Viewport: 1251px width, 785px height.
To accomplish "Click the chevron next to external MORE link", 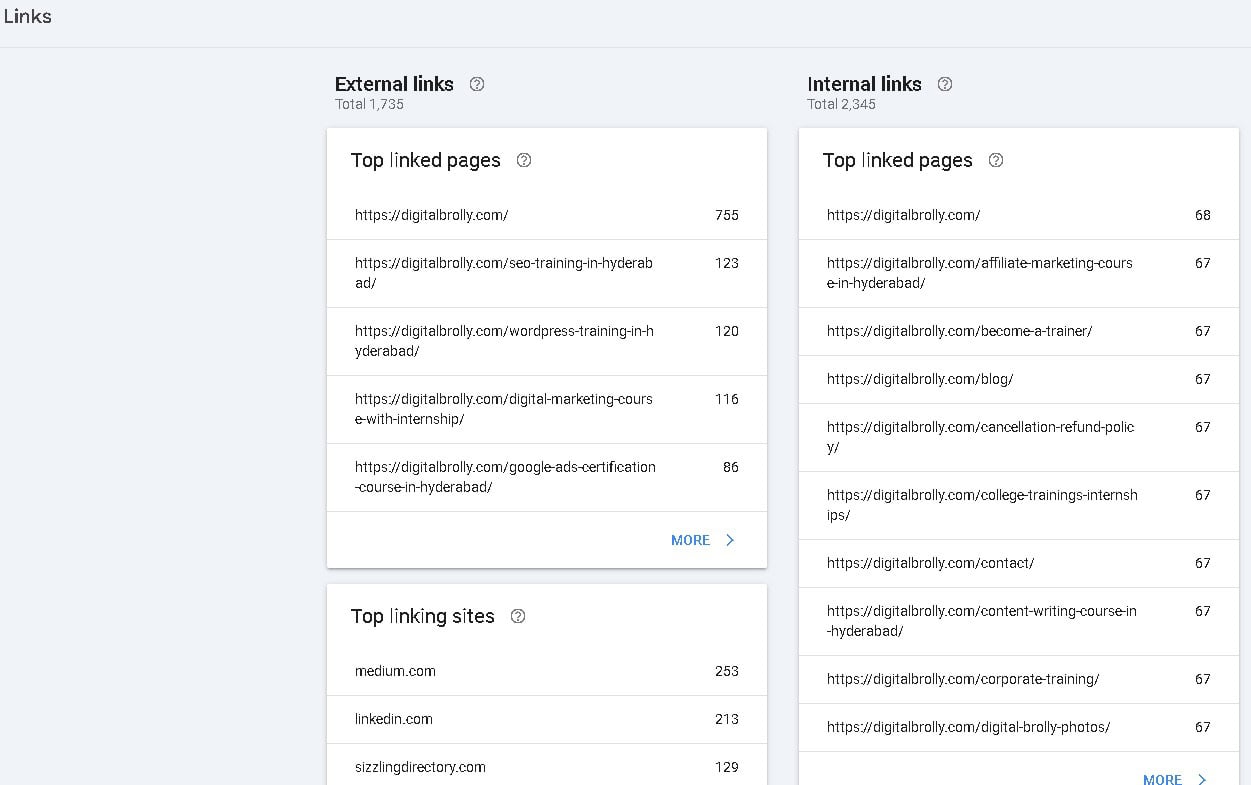I will pyautogui.click(x=729, y=539).
